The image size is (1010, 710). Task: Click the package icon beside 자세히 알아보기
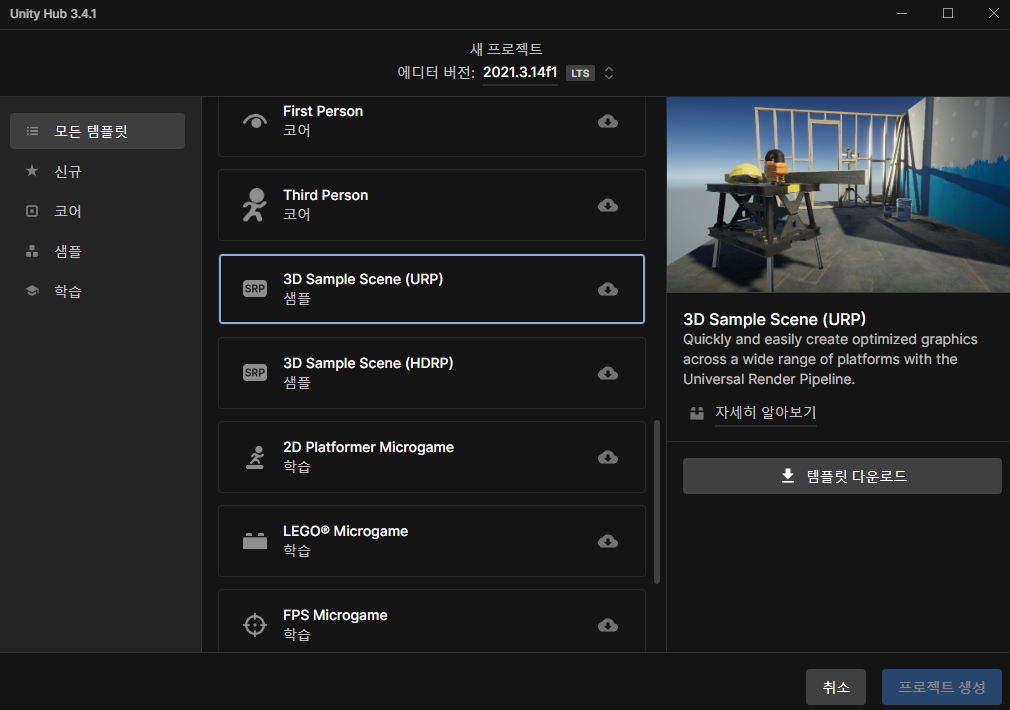697,413
